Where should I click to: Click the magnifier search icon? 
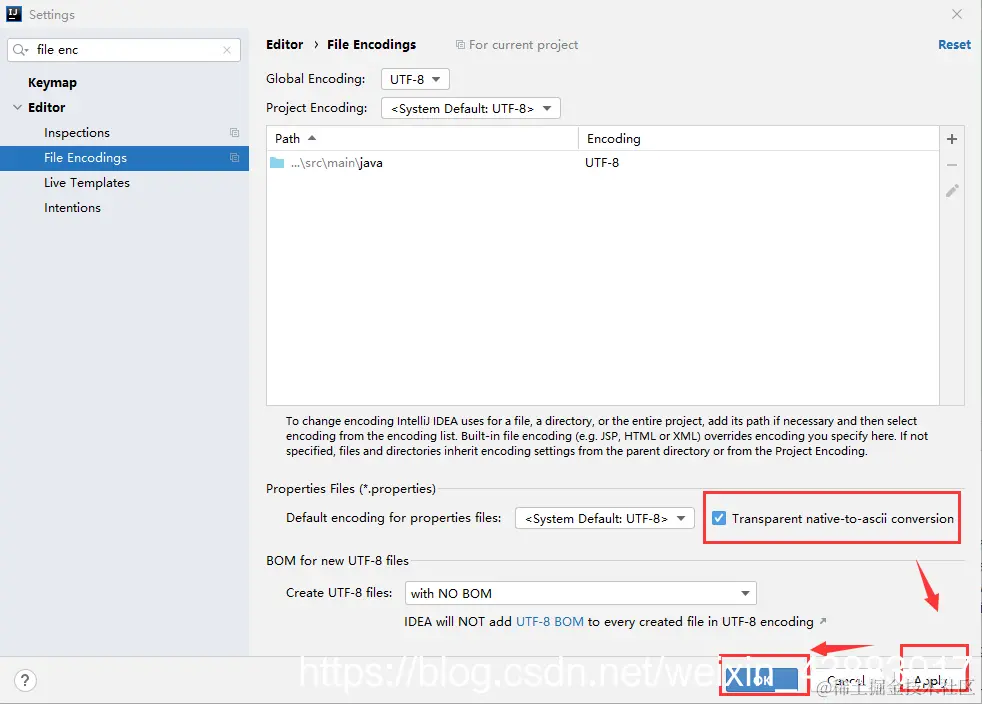(x=20, y=49)
